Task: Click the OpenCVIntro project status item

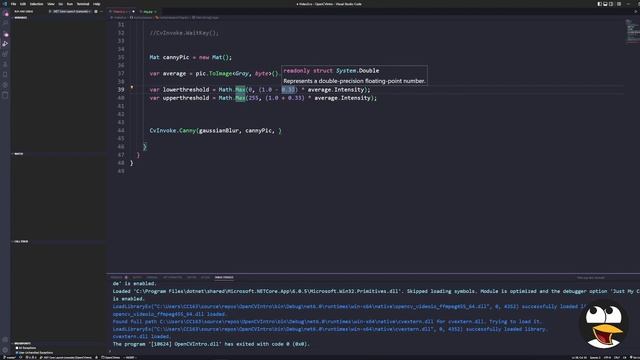Action: 110,358
